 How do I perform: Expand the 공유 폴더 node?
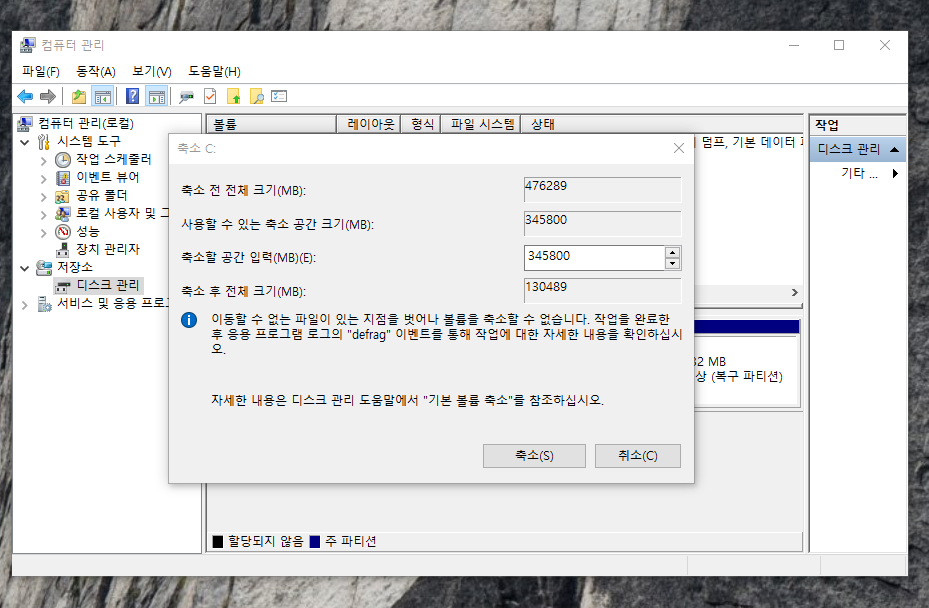click(43, 196)
